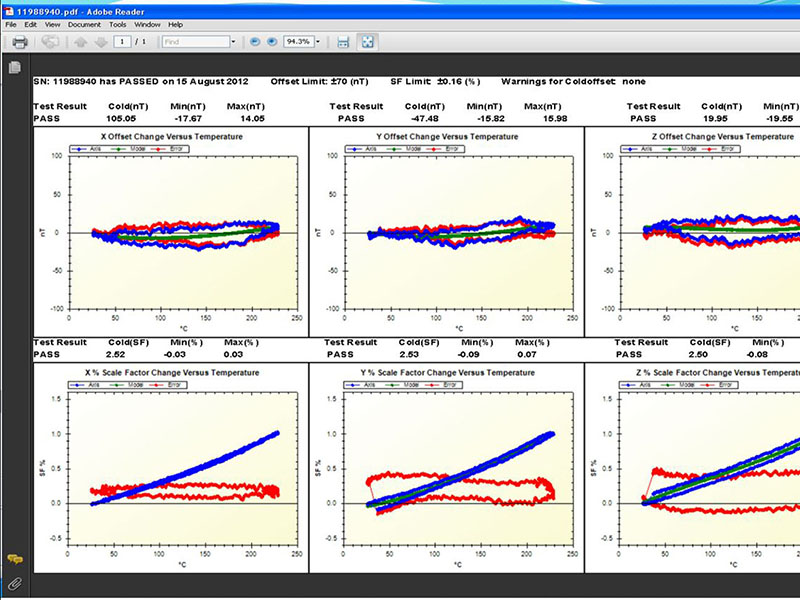Select the fit one full page icon
The image size is (800, 600).
point(367,42)
